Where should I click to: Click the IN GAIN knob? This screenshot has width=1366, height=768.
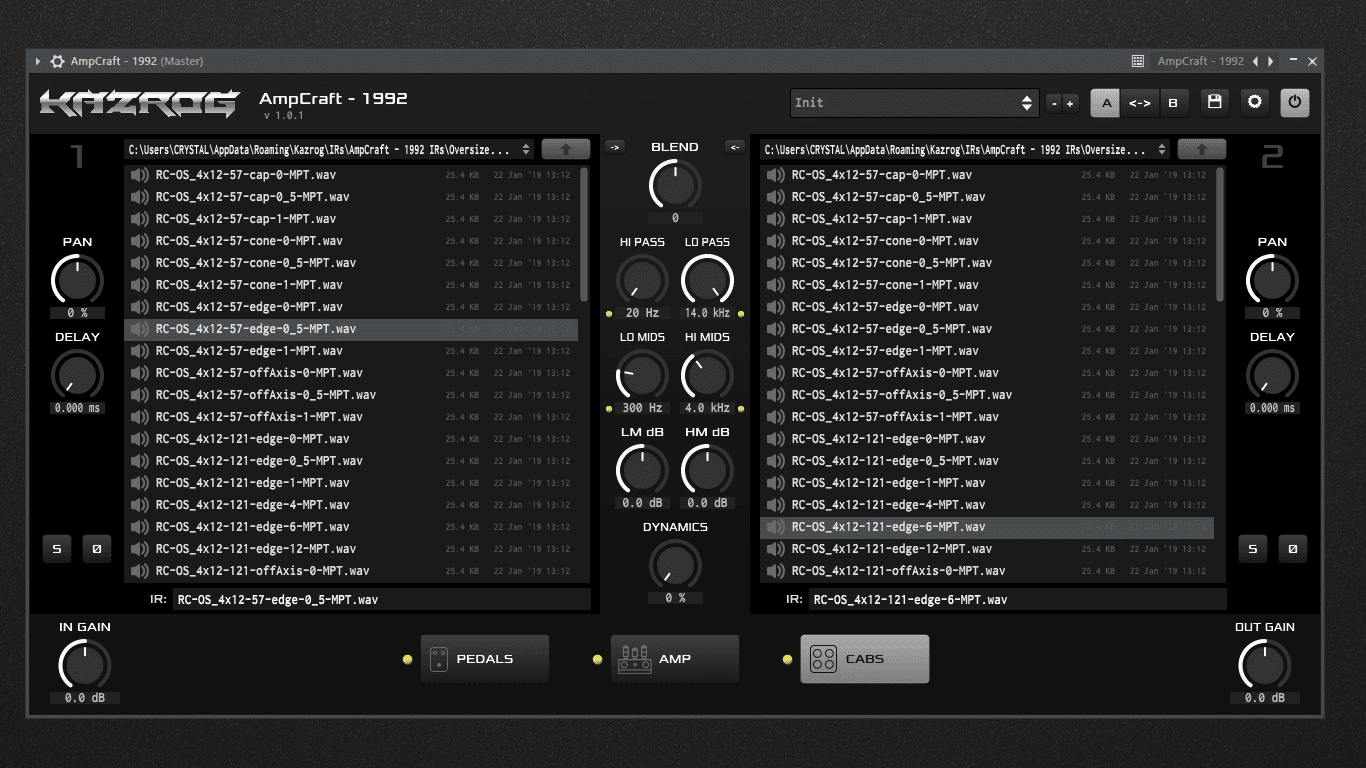click(85, 665)
